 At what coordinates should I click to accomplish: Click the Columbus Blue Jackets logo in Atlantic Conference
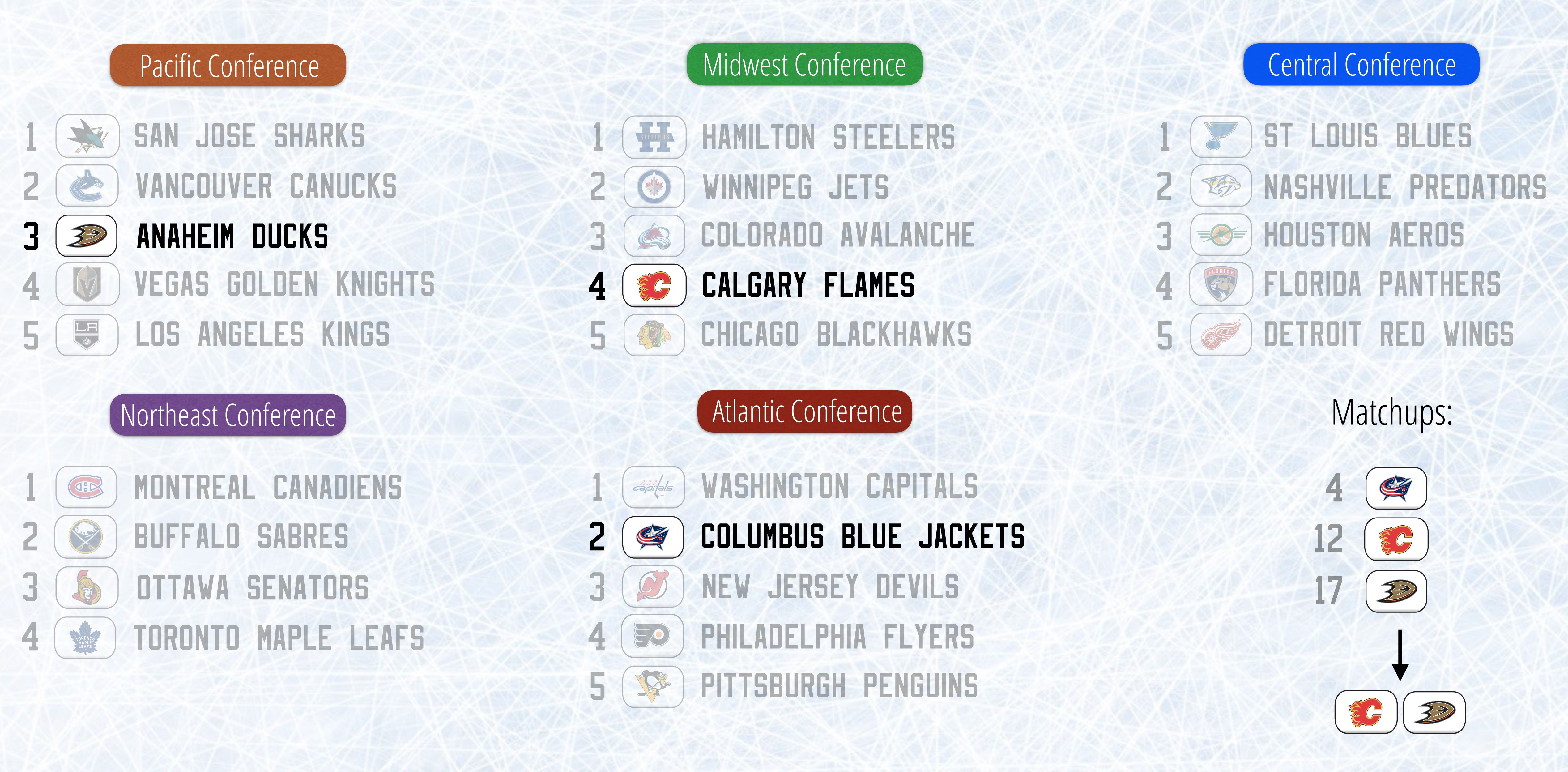(653, 537)
